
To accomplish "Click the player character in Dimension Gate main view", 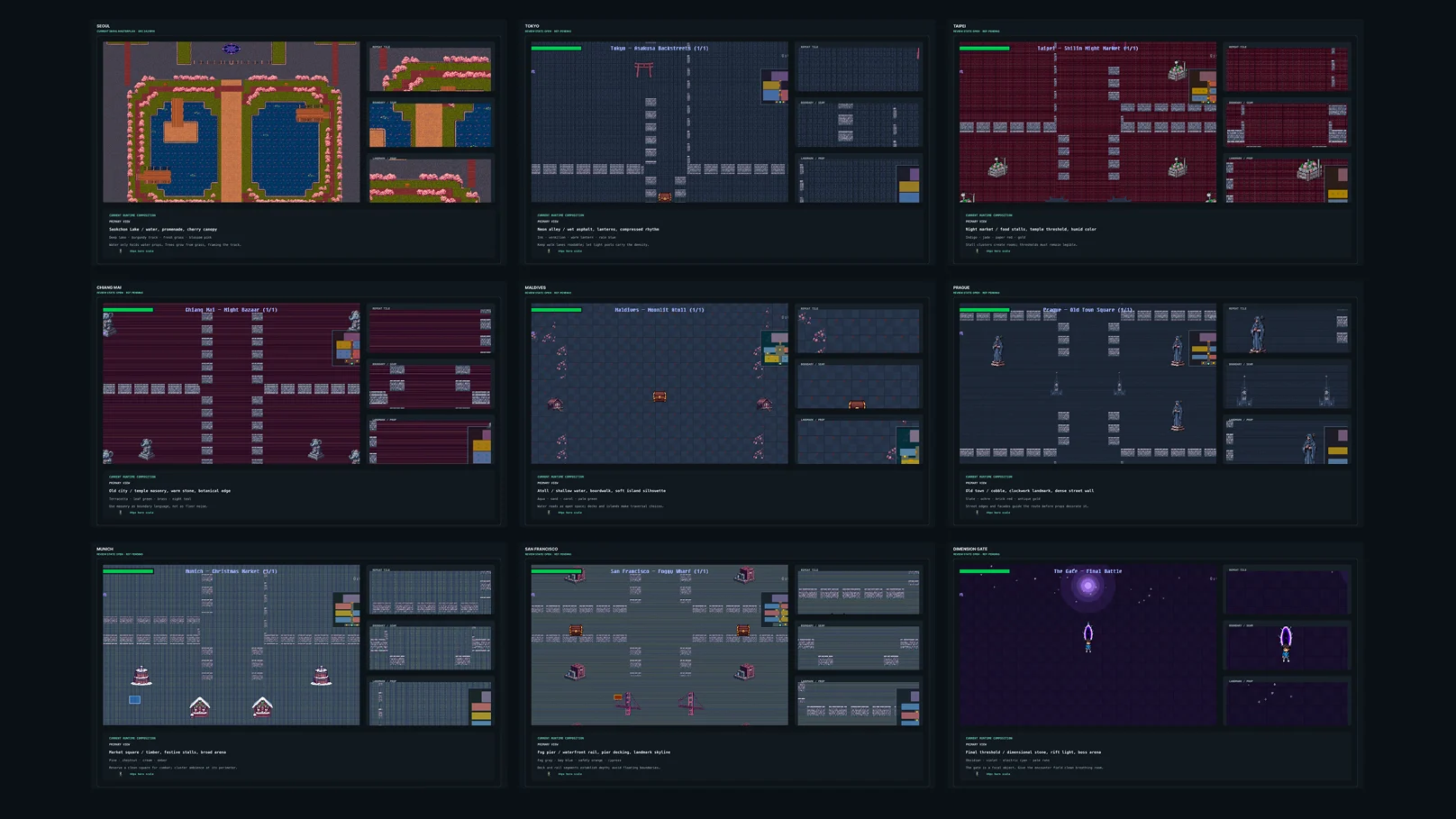I will click(x=1088, y=637).
